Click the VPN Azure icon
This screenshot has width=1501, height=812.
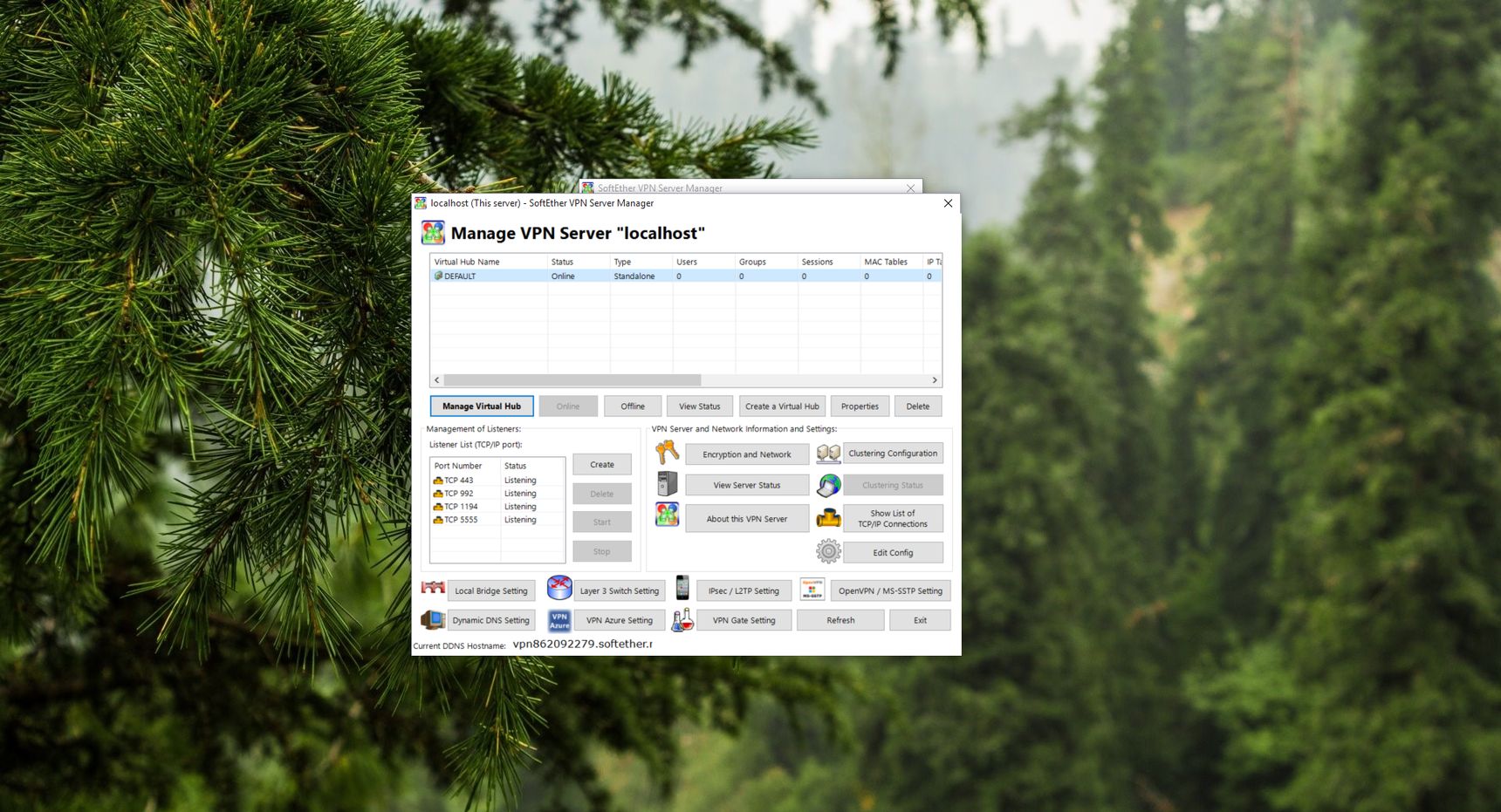pos(559,620)
